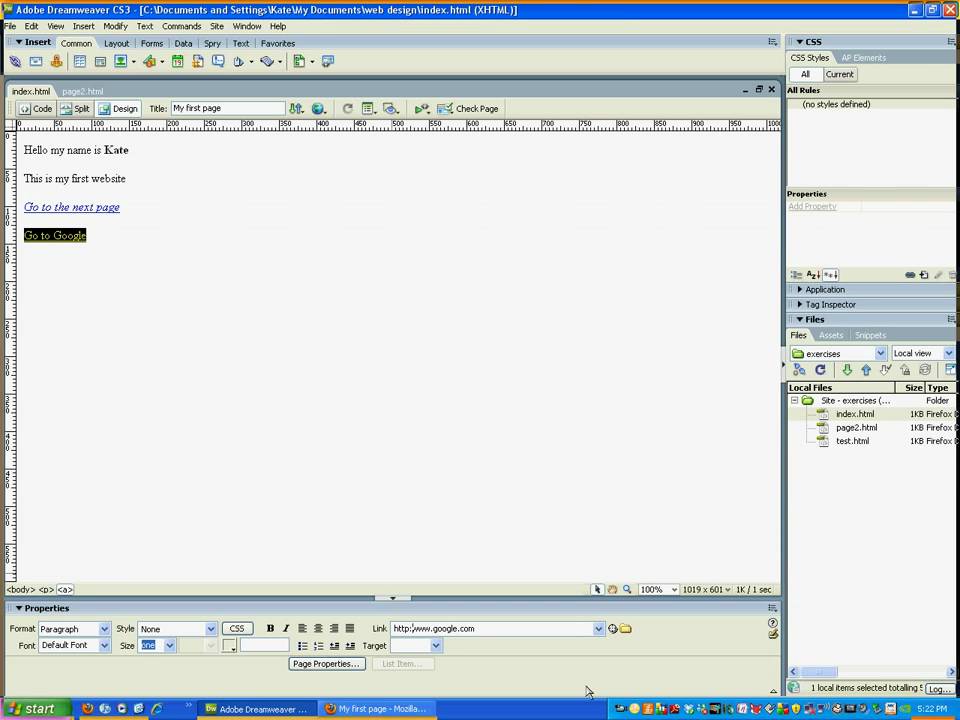Toggle Italic in Properties panel
This screenshot has height=720, width=960.
(286, 629)
